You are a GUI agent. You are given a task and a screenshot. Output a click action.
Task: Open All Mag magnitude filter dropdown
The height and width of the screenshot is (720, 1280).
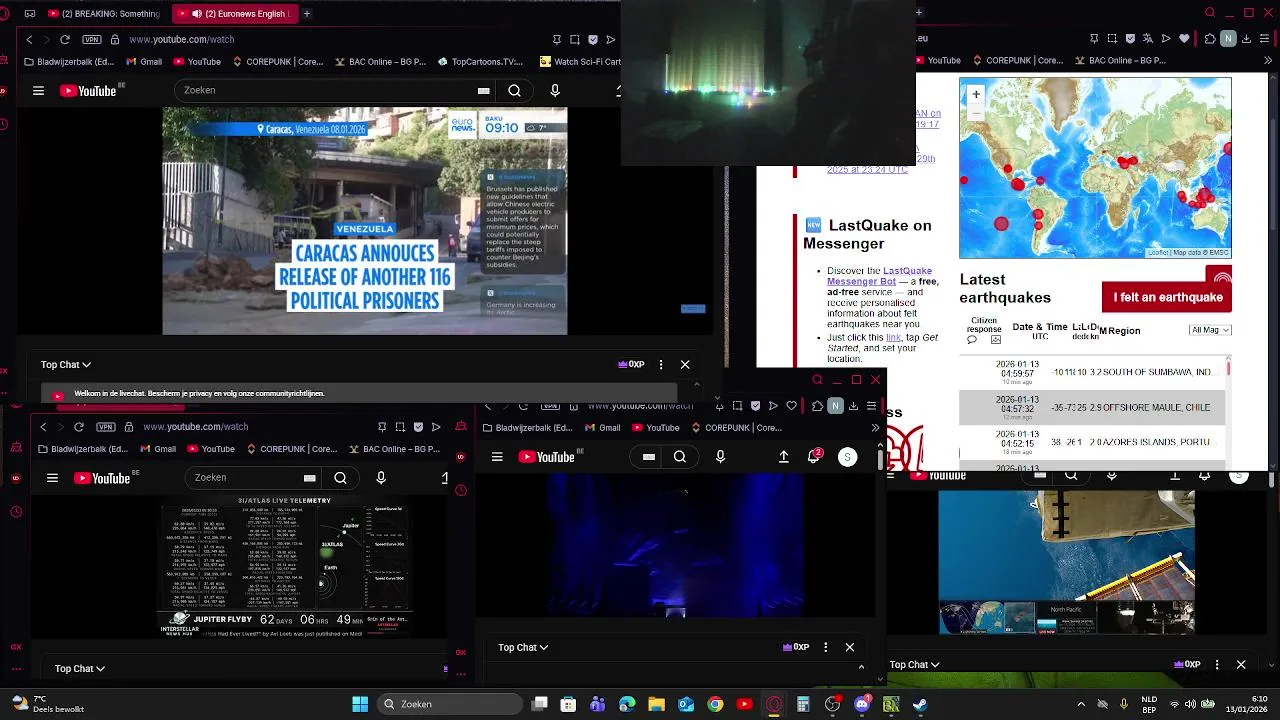click(1210, 330)
